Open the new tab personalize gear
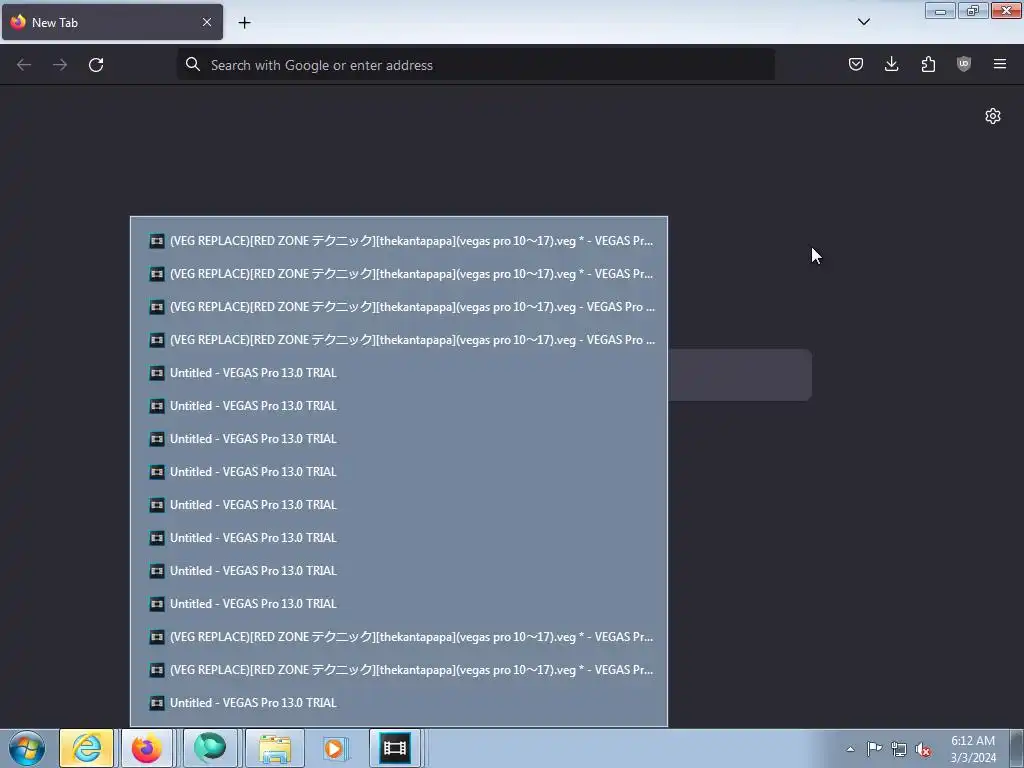 point(993,116)
